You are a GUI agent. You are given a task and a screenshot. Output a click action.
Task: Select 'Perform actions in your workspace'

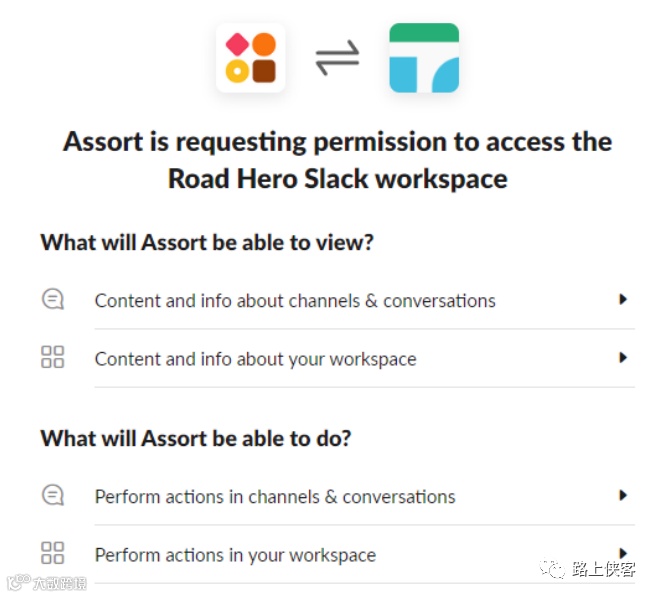point(235,554)
